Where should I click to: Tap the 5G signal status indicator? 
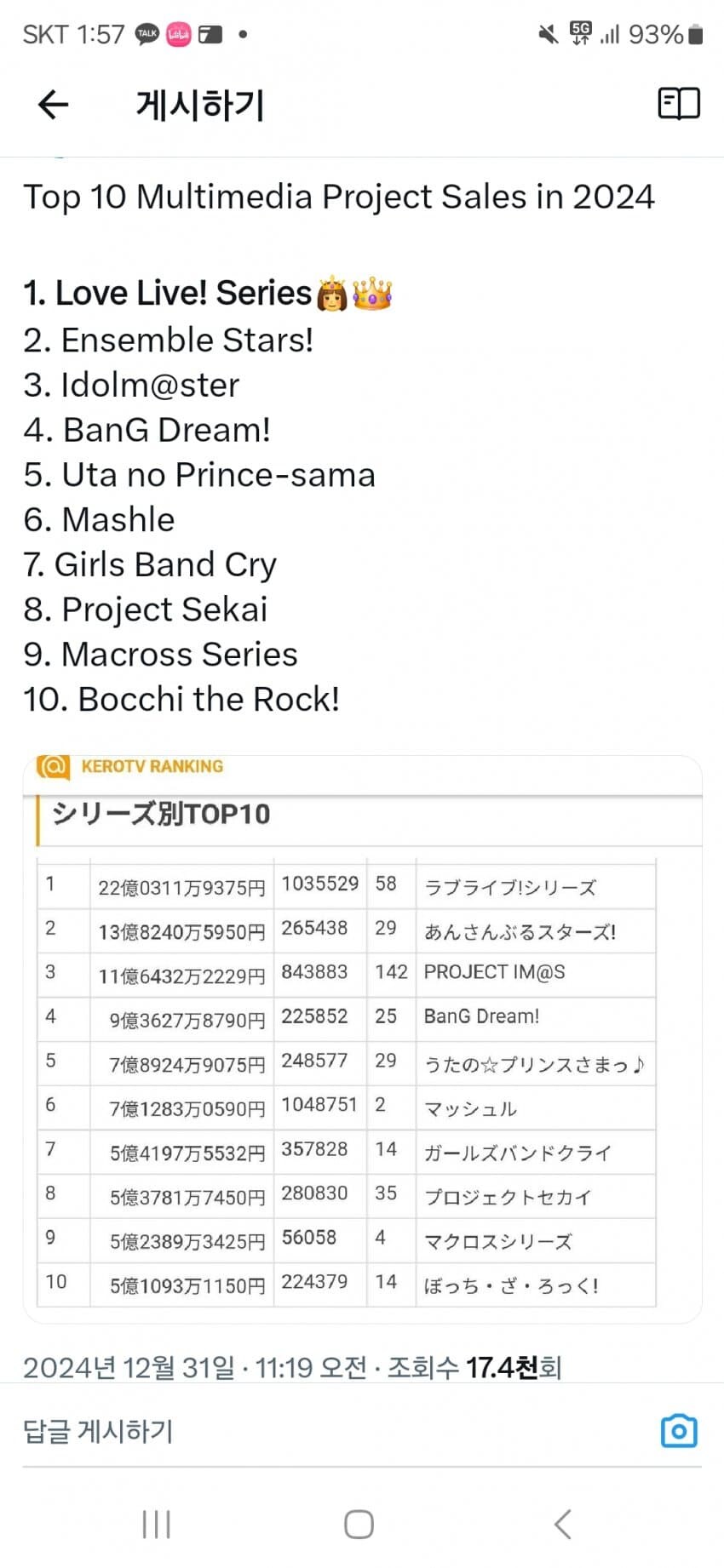[x=581, y=34]
